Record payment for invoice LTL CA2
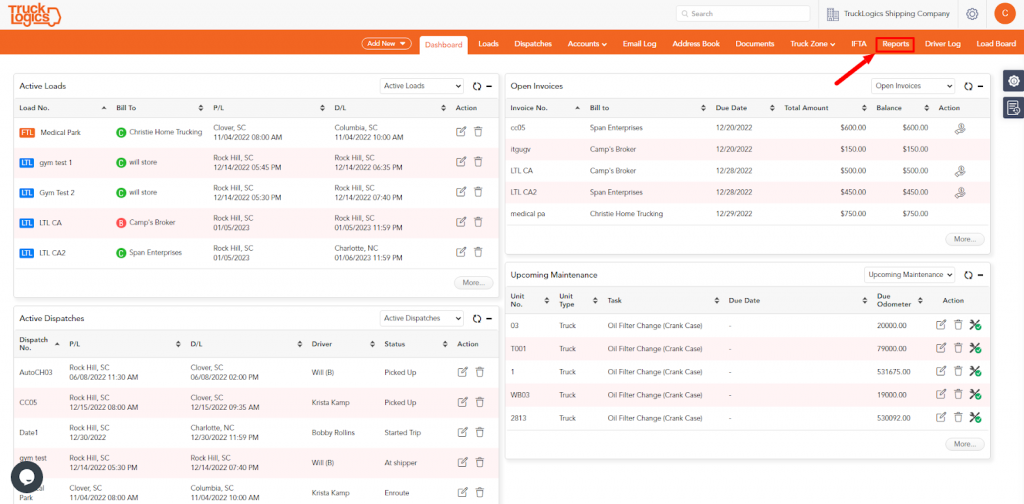This screenshot has width=1024, height=504. (x=959, y=193)
